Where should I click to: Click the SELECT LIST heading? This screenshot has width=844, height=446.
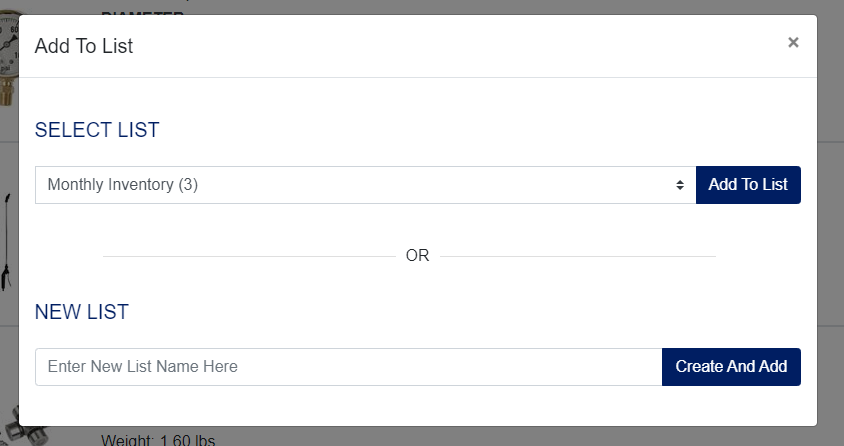click(97, 130)
